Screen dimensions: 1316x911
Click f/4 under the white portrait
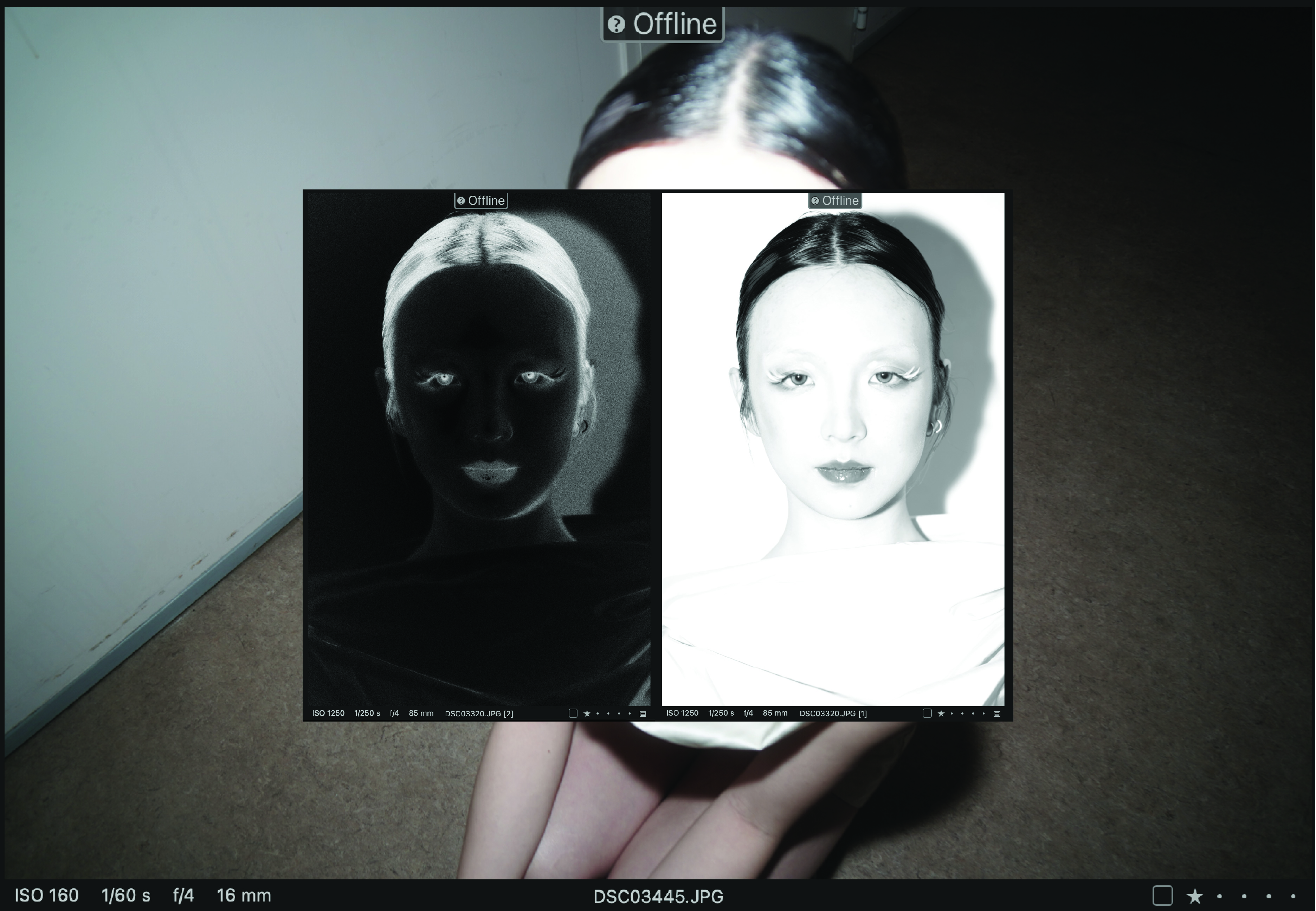(749, 713)
